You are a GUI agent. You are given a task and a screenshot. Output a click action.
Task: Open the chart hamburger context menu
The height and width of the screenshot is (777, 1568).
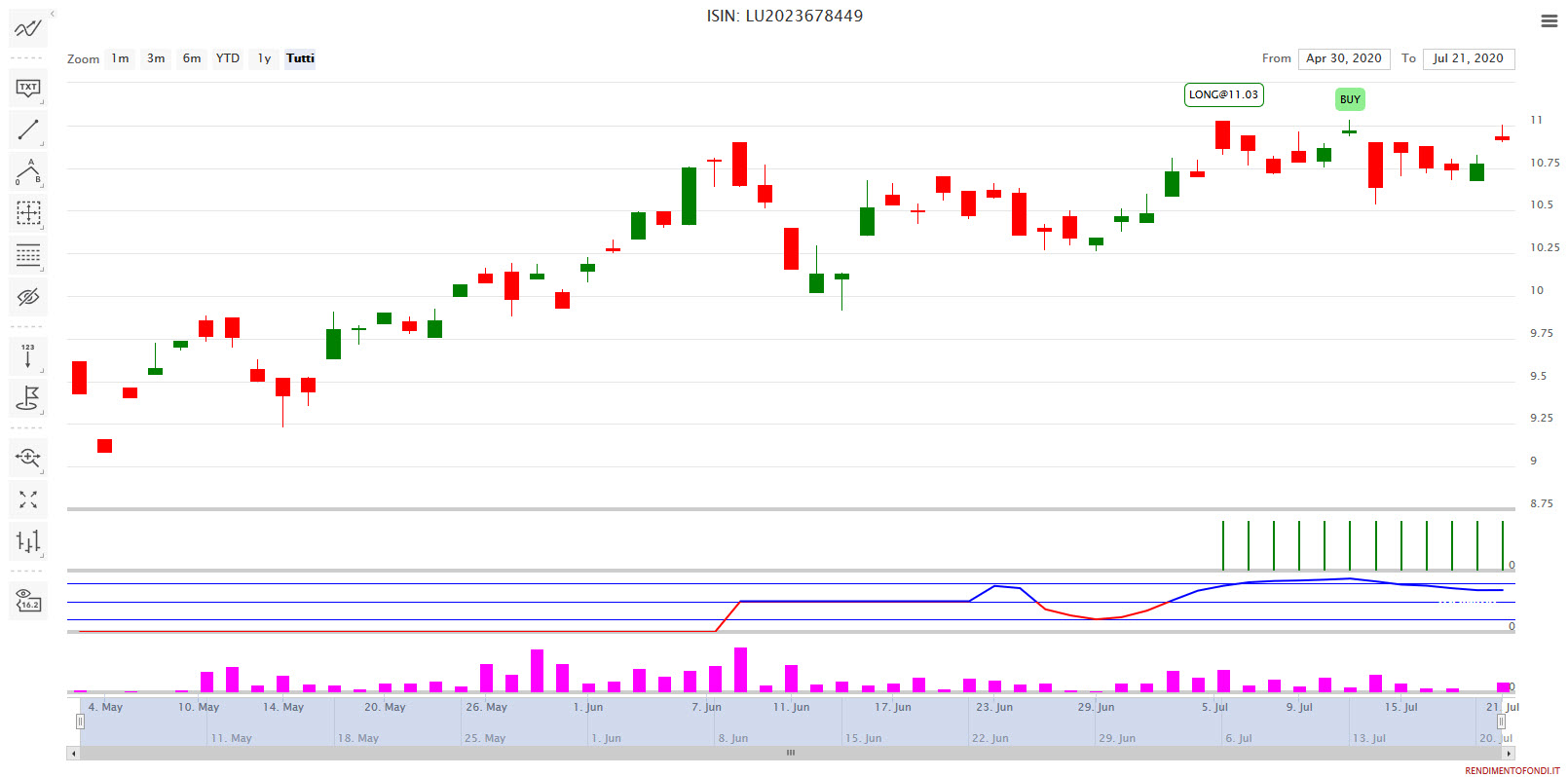(1549, 20)
